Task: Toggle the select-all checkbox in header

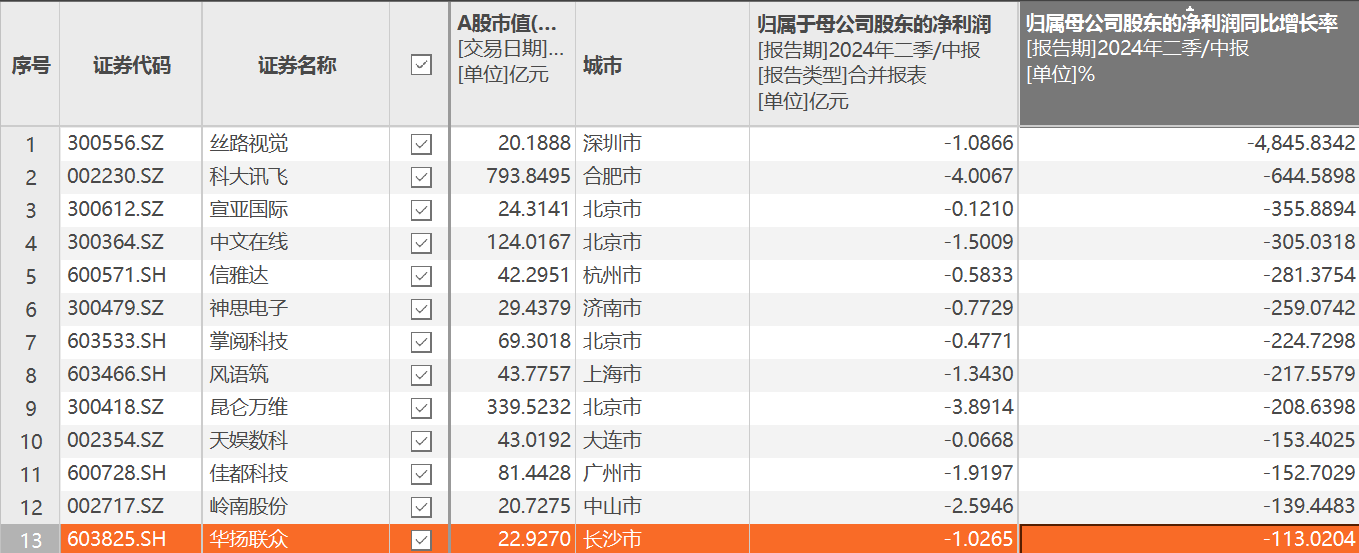Action: tap(421, 65)
